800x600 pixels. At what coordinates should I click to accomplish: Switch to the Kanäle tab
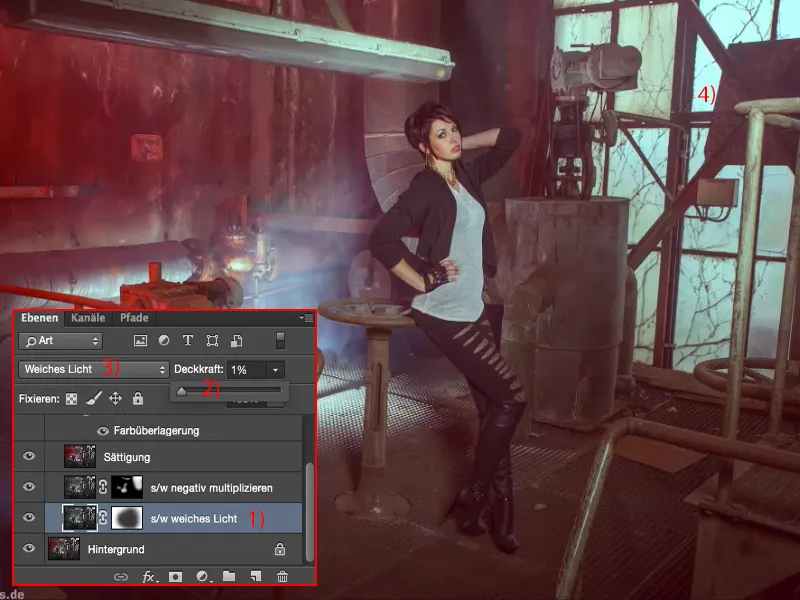pyautogui.click(x=88, y=318)
